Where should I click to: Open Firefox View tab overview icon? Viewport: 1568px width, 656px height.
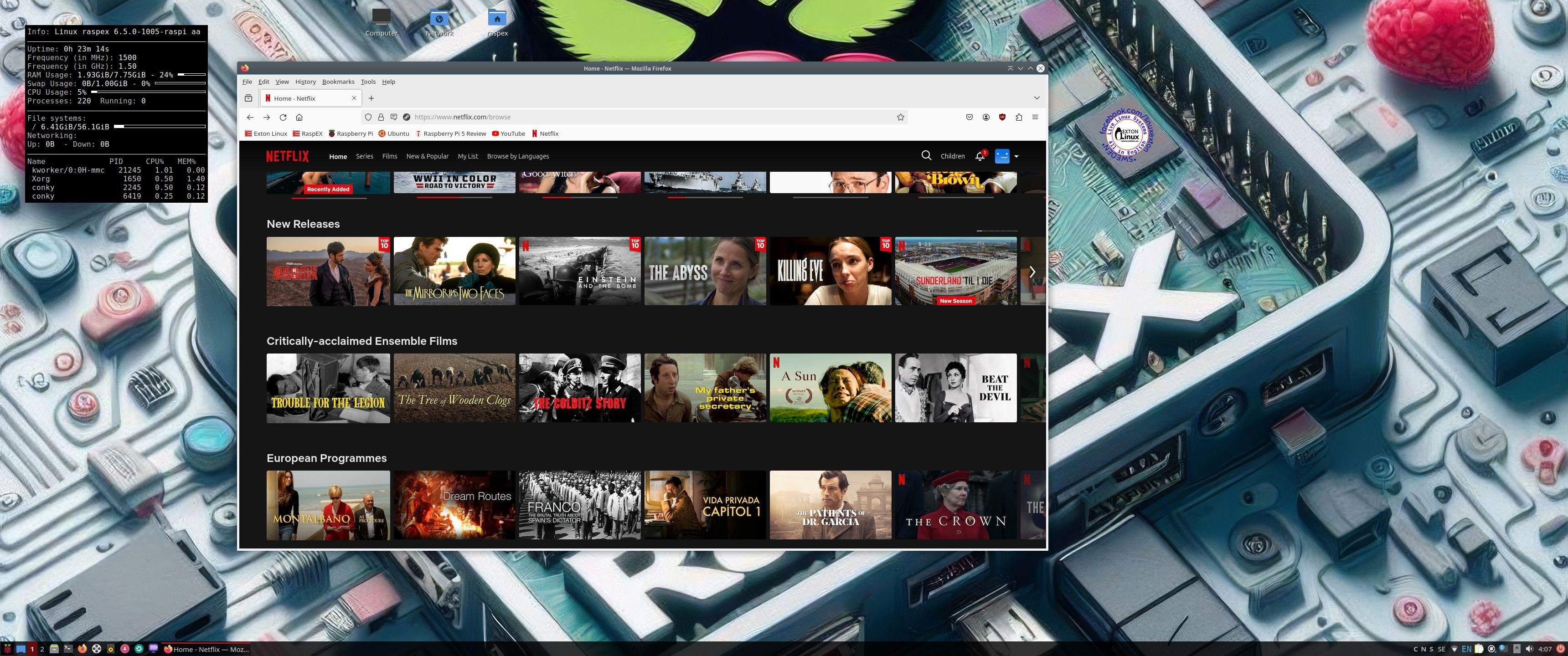point(248,98)
